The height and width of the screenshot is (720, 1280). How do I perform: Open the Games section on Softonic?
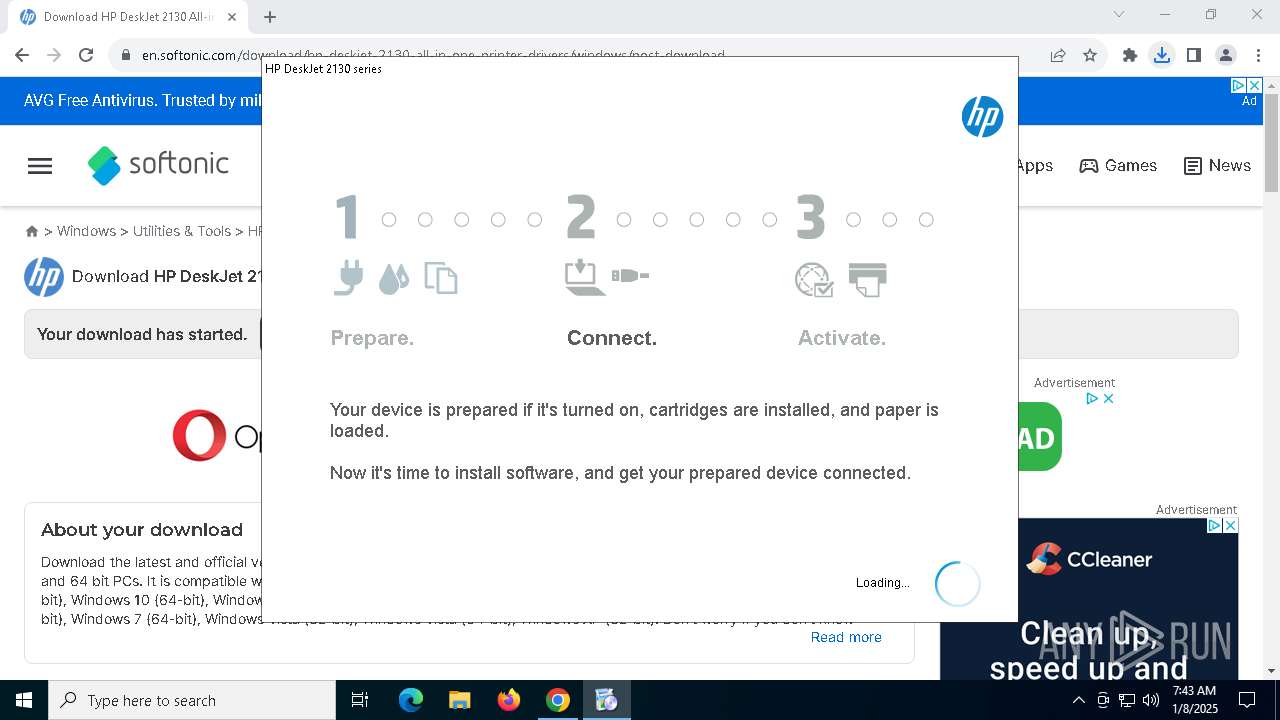click(x=1118, y=166)
